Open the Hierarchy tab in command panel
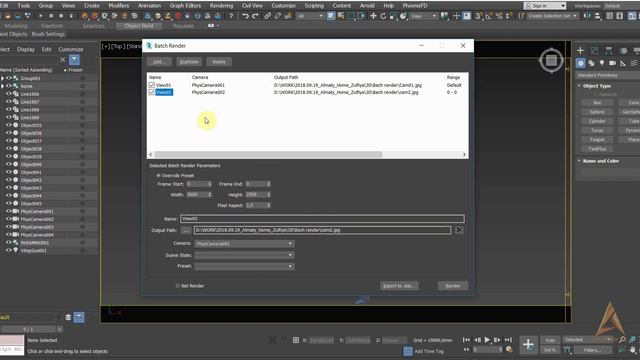This screenshot has height=360, width=640. tap(609, 50)
